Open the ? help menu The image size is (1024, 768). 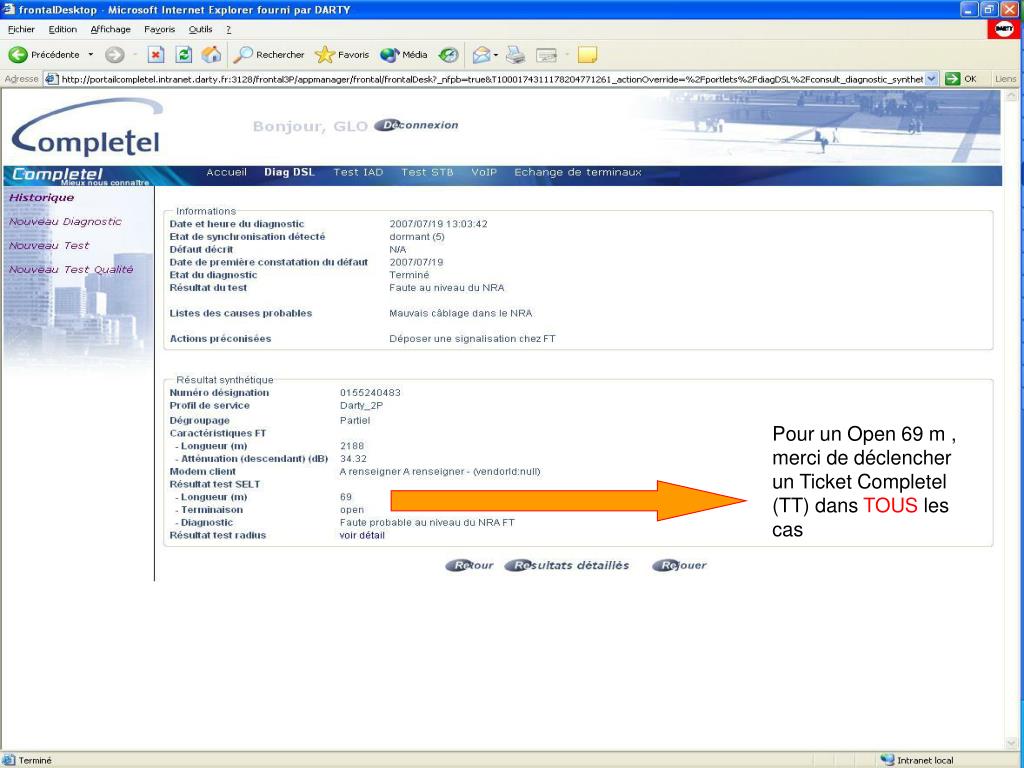229,29
